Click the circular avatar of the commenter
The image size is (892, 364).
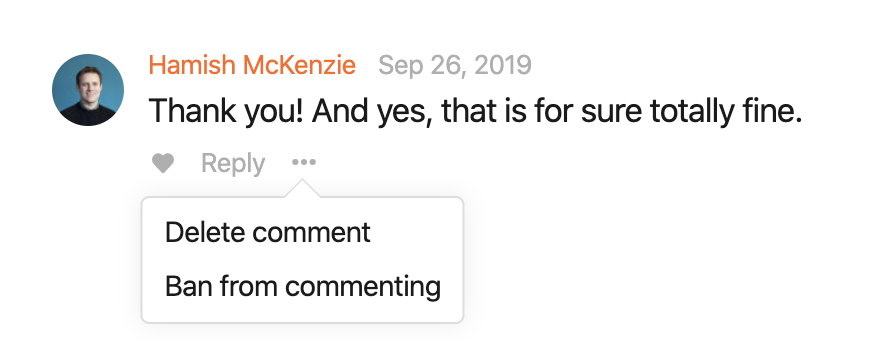click(x=88, y=90)
